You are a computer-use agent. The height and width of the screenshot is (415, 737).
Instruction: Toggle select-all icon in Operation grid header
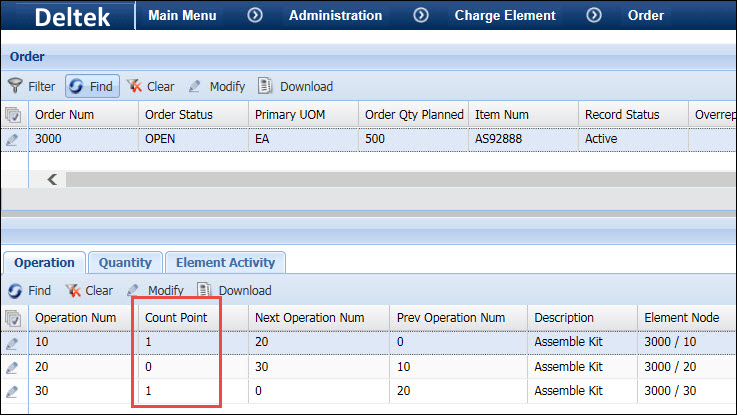pyautogui.click(x=13, y=318)
